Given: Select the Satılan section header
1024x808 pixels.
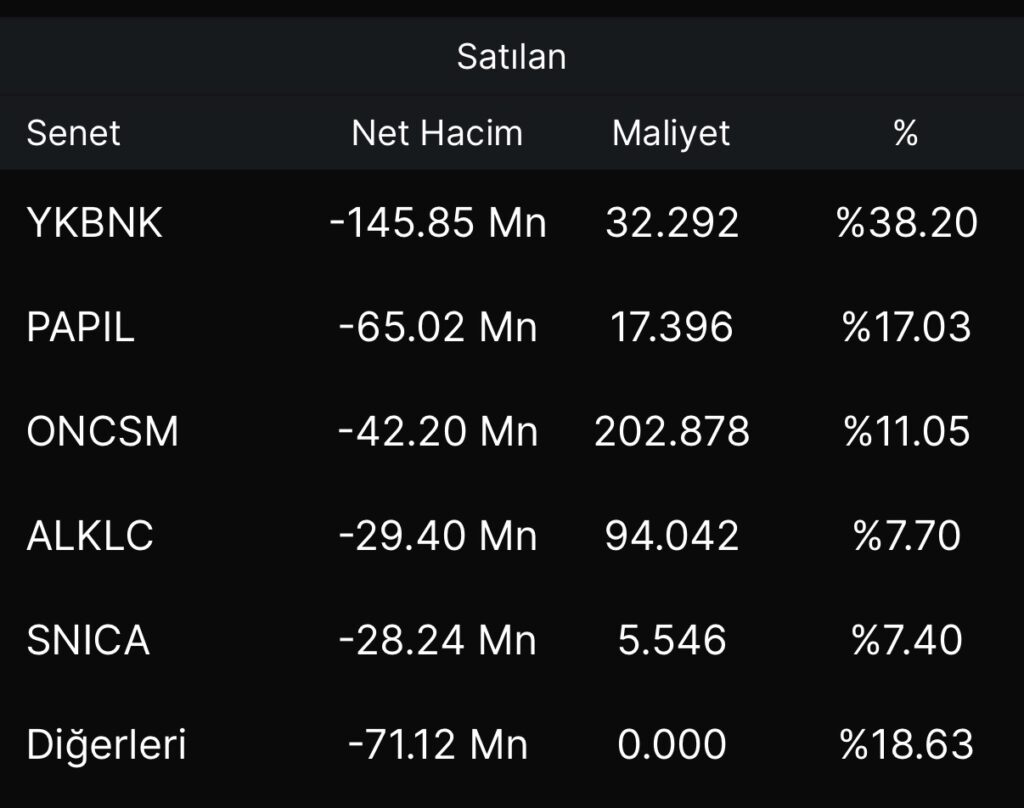Looking at the screenshot, I should click(x=511, y=56).
